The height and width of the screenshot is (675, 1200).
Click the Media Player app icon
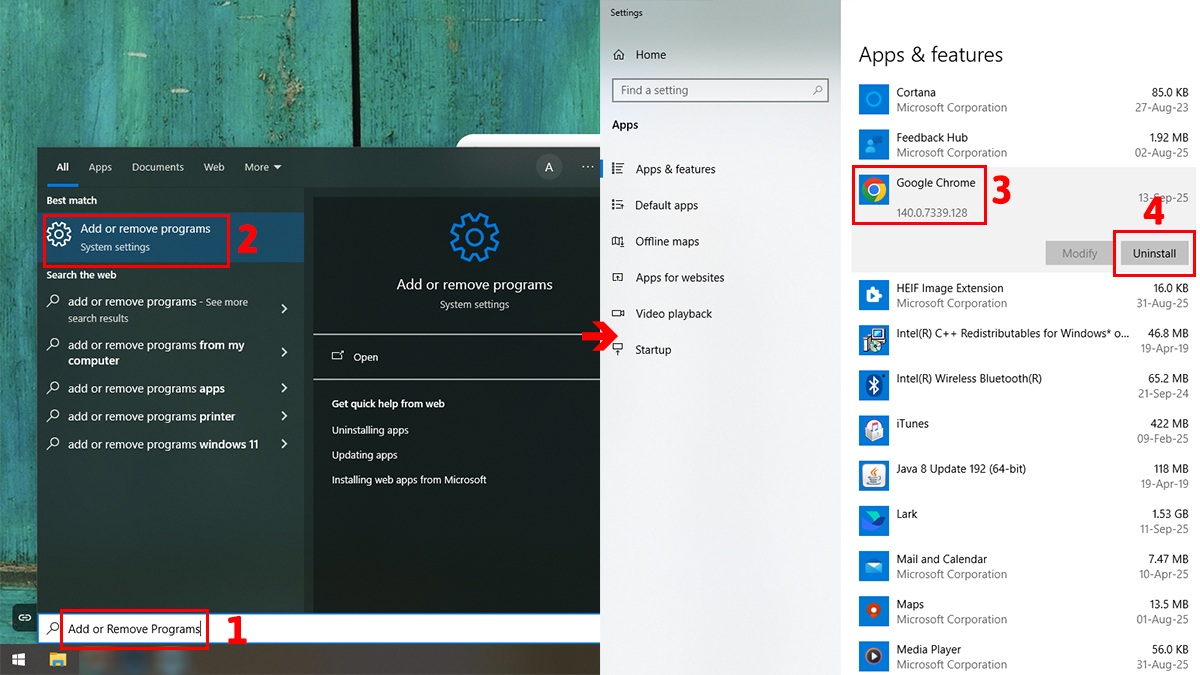[x=874, y=656]
